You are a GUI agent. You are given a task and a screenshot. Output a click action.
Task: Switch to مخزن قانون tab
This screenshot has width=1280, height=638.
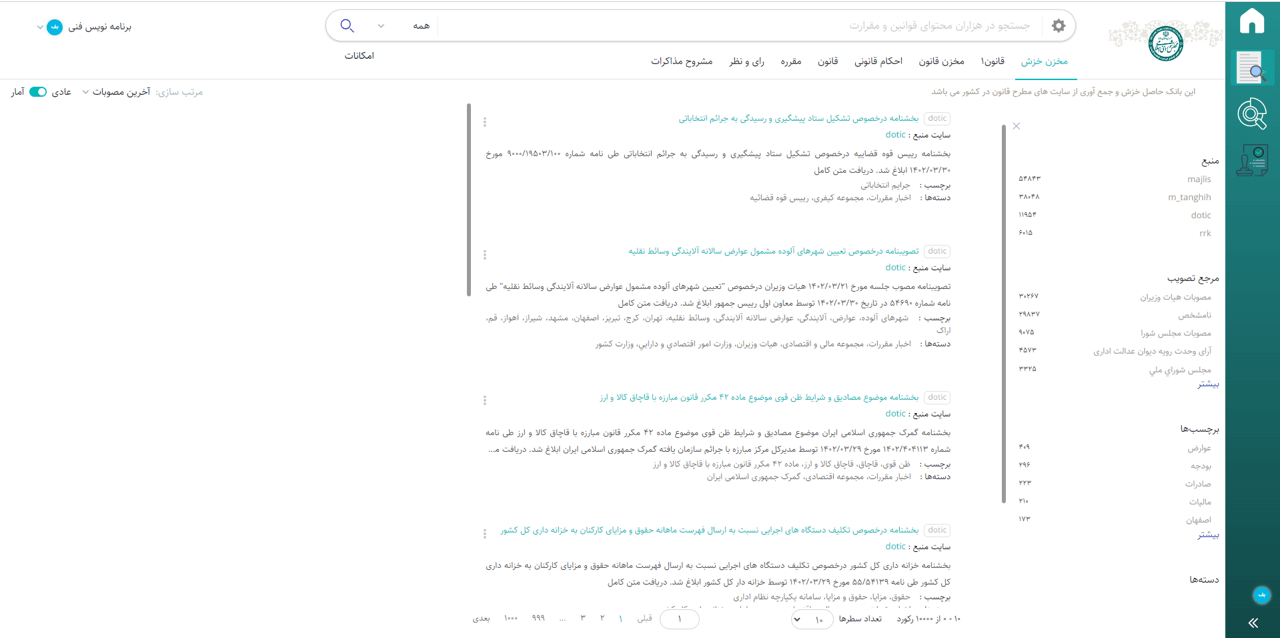tap(942, 62)
